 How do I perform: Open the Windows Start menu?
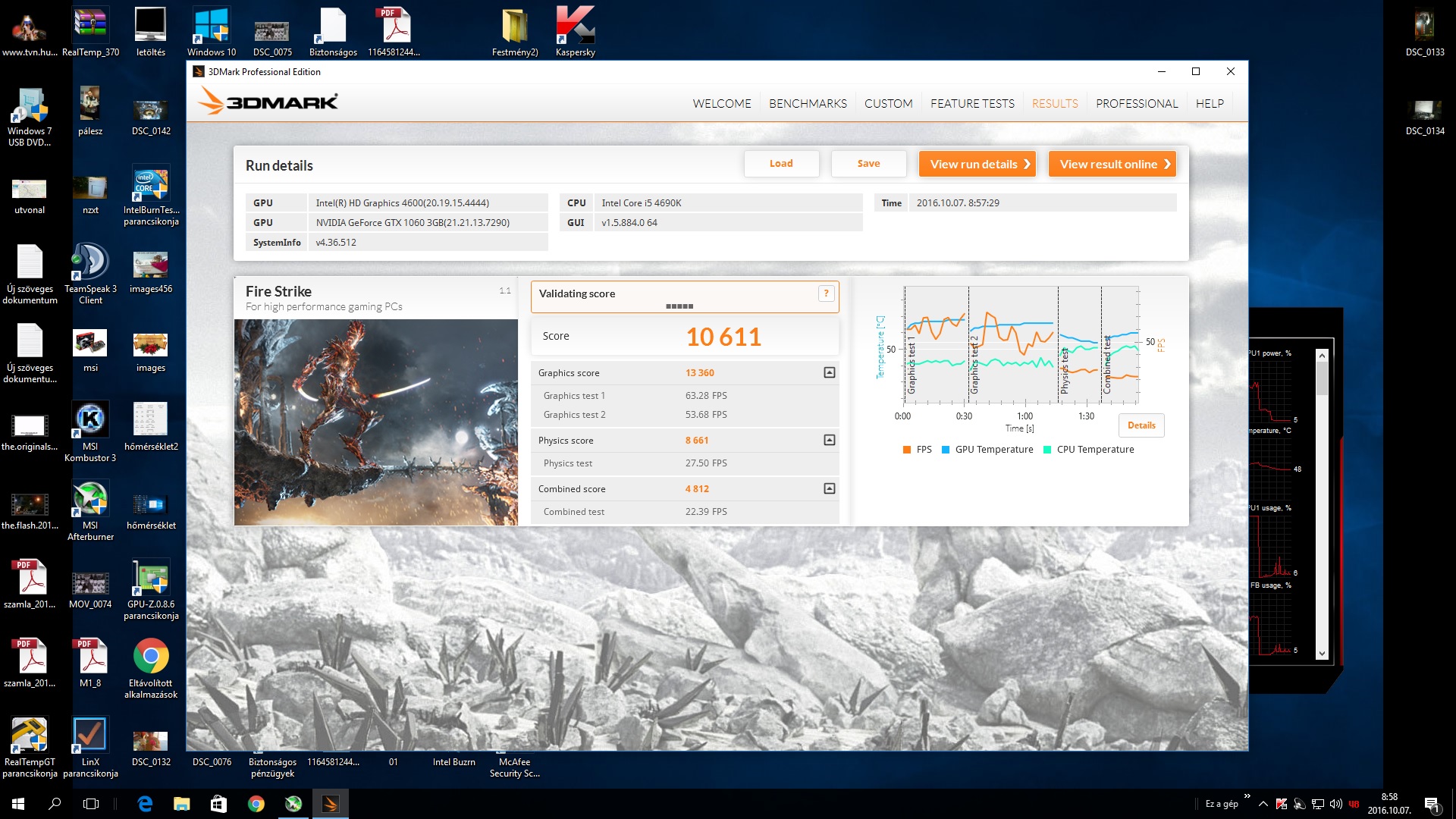18,804
